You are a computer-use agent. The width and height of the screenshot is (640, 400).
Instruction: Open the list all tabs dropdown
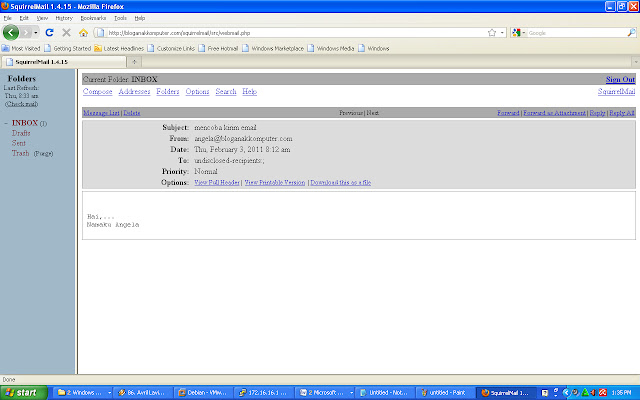click(636, 62)
